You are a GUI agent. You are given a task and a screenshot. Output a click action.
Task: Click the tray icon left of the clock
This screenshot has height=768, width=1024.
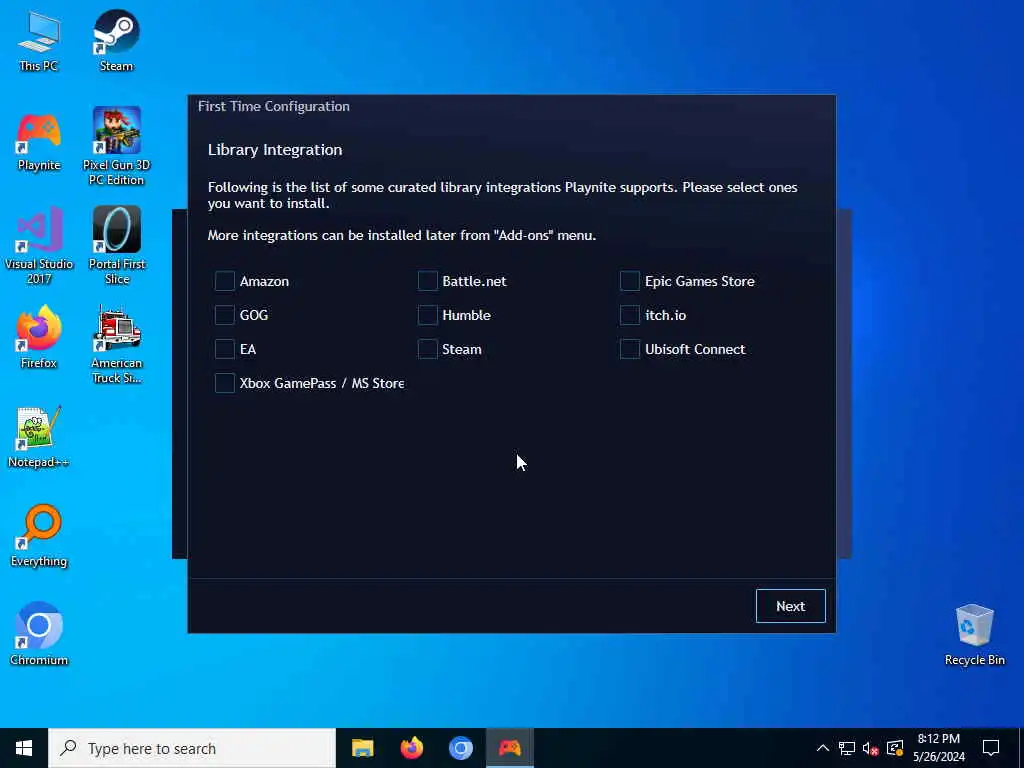point(895,748)
